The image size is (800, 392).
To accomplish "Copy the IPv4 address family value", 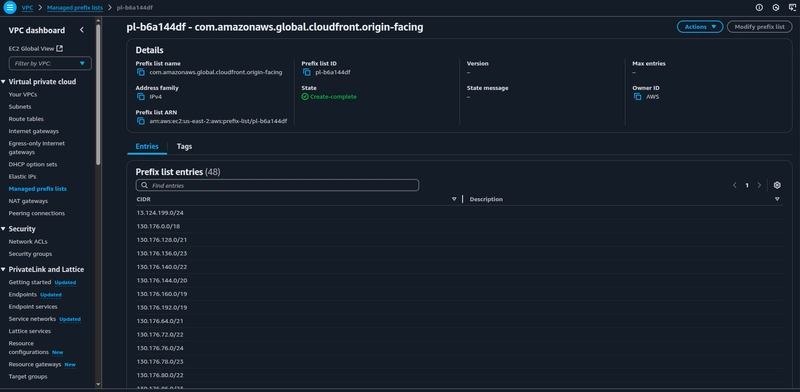I will tap(141, 96).
